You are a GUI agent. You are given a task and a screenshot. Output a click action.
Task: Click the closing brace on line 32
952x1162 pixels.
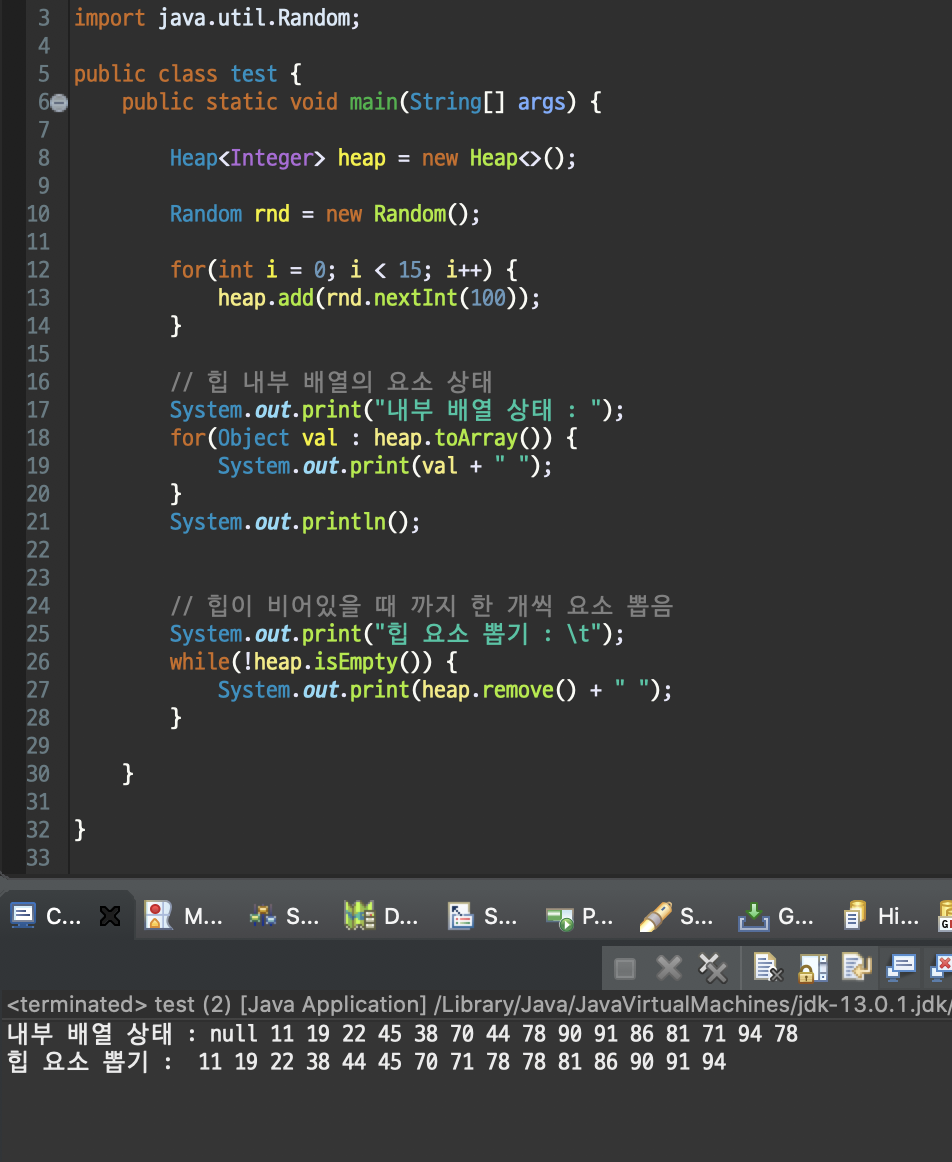tap(80, 830)
